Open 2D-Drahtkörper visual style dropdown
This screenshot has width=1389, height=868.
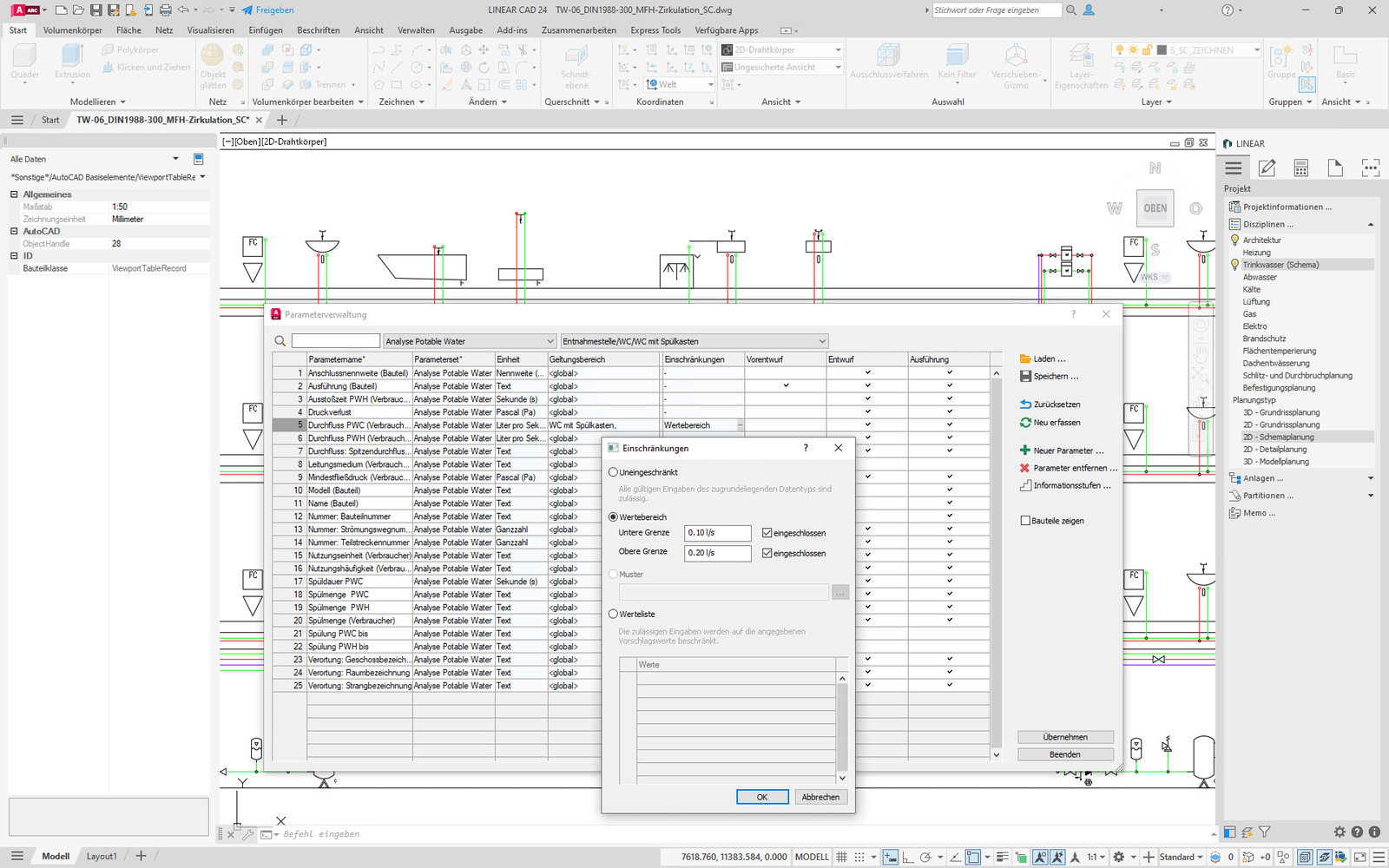pos(781,49)
